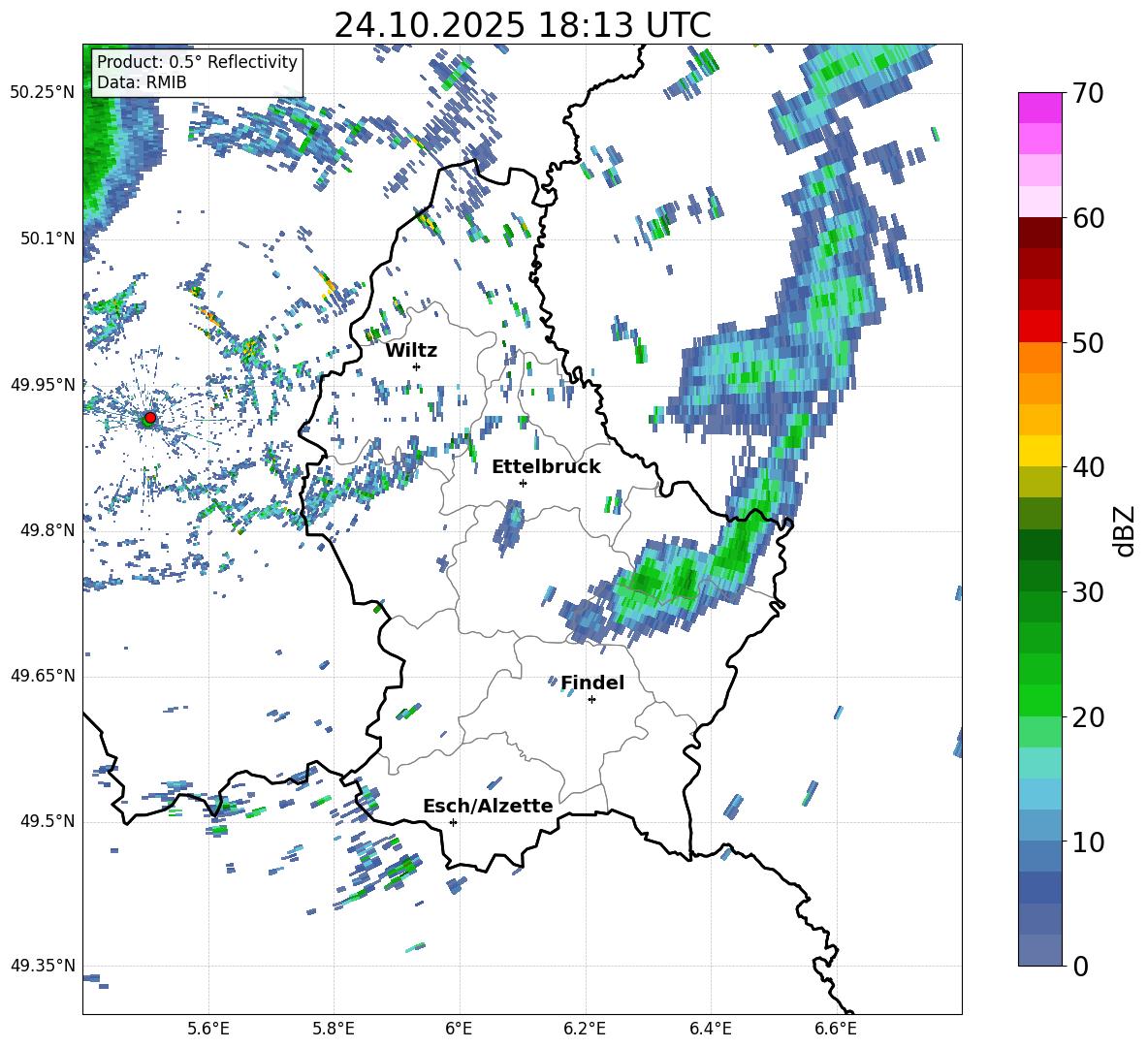This screenshot has width=1148, height=1048.
Task: Click the Findel station cross marker
Action: [x=591, y=700]
